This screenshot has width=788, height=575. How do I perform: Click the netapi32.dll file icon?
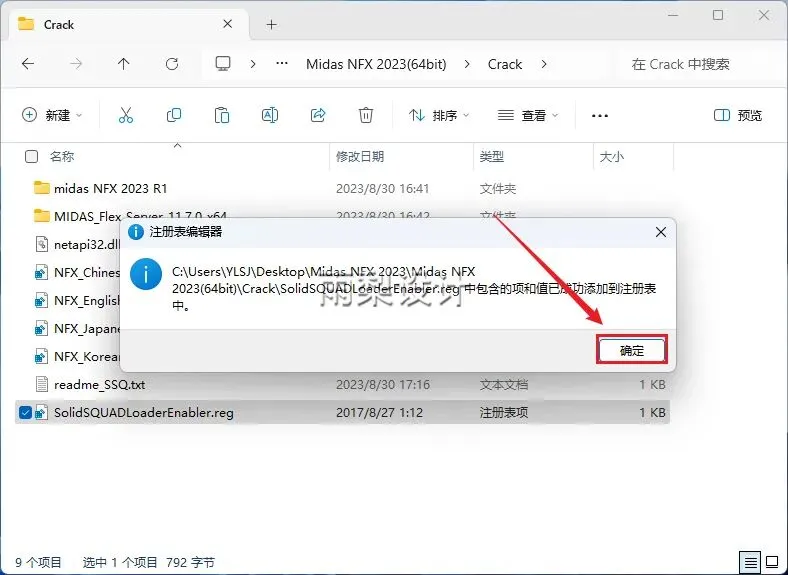(42, 244)
